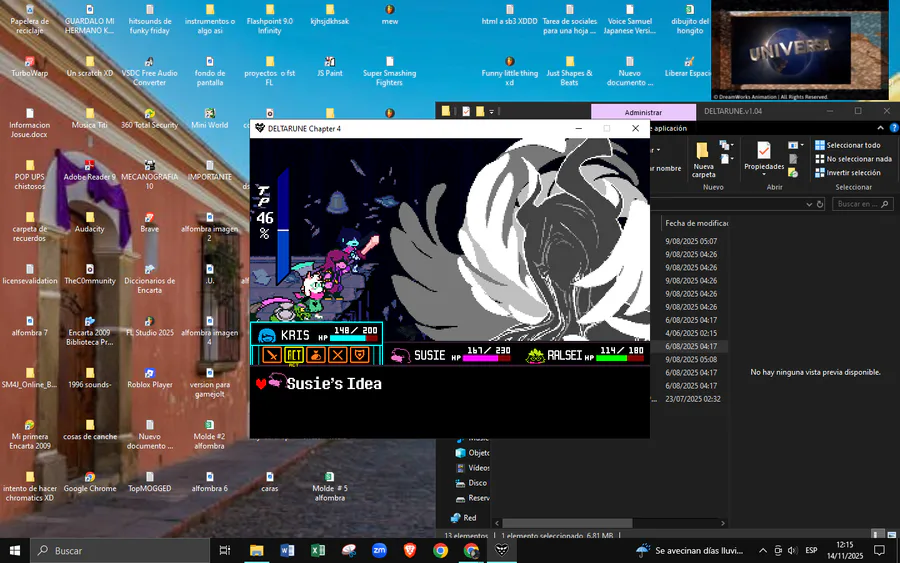Pick the Susie's Idea act option
The width and height of the screenshot is (900, 563).
[x=333, y=383]
